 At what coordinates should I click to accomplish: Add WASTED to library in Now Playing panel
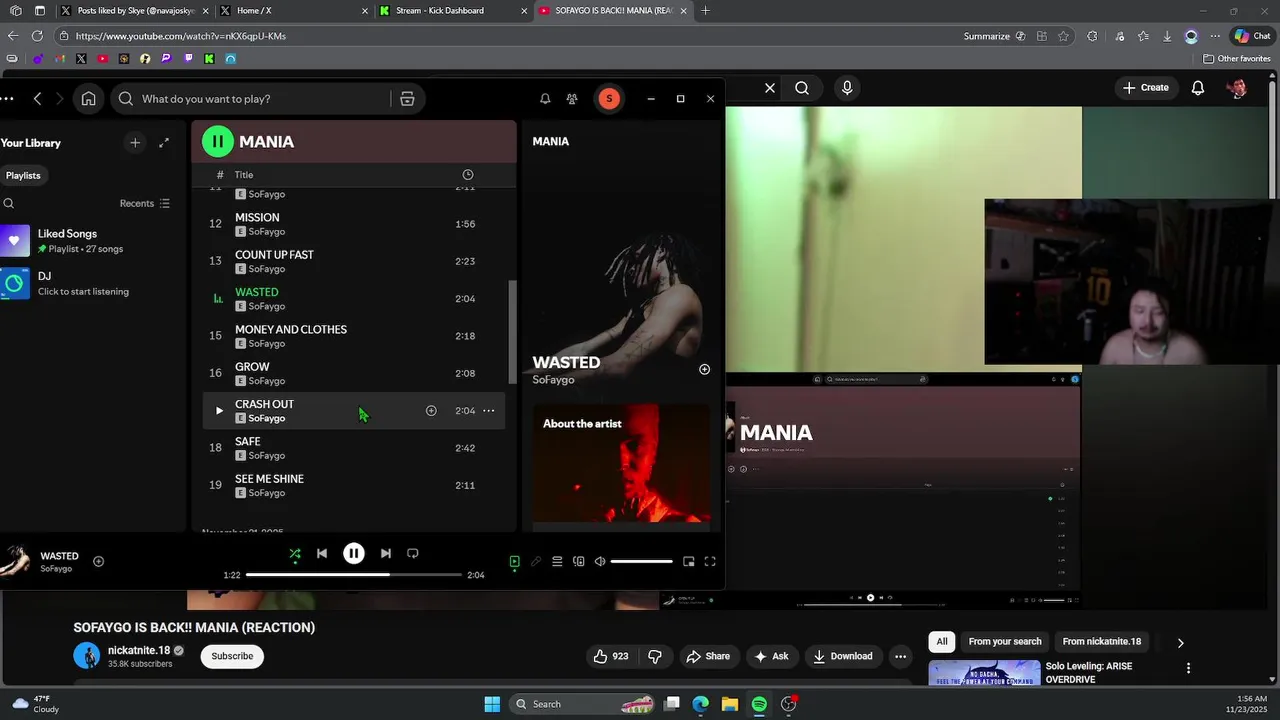[x=704, y=370]
